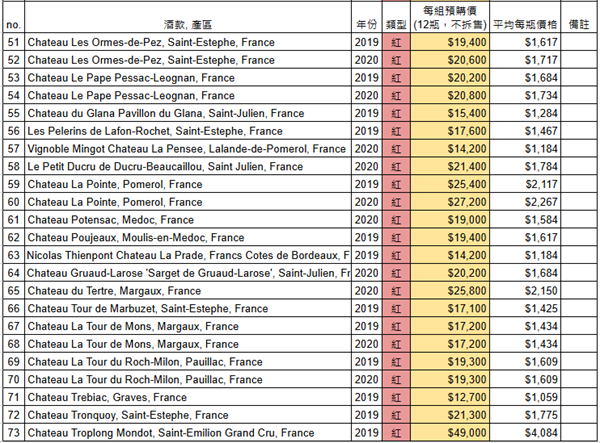
Task: Select row number 61 cell
Action: point(13,220)
